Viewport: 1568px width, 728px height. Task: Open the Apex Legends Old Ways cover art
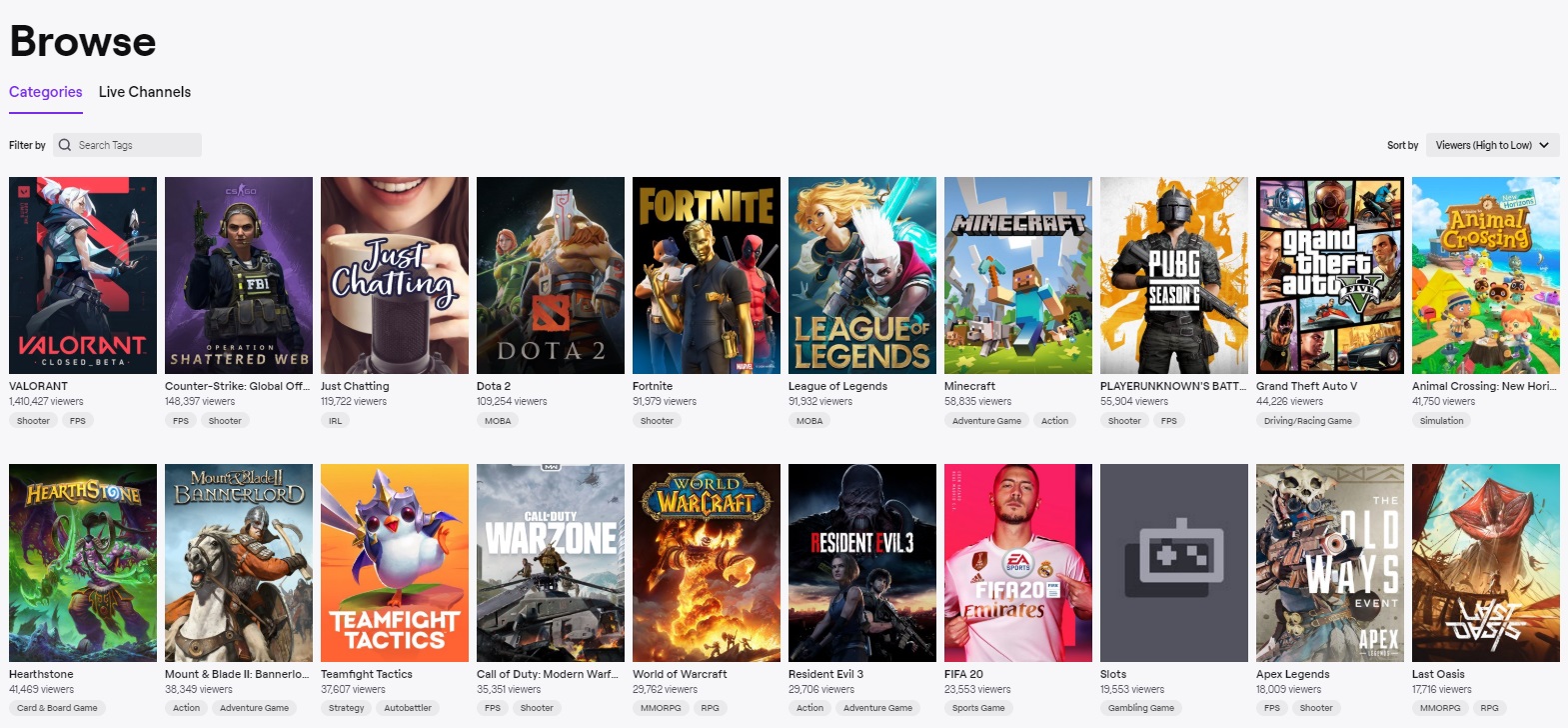pos(1330,563)
